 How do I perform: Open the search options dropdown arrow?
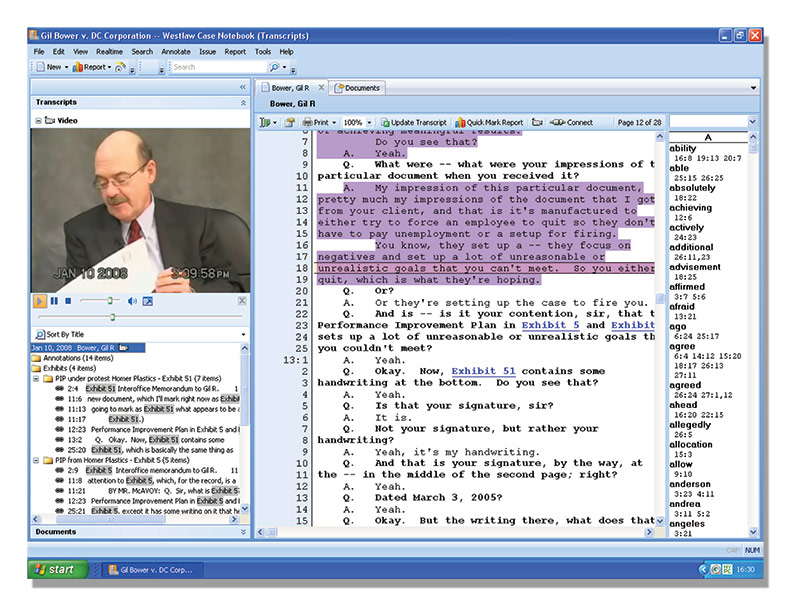pos(284,67)
